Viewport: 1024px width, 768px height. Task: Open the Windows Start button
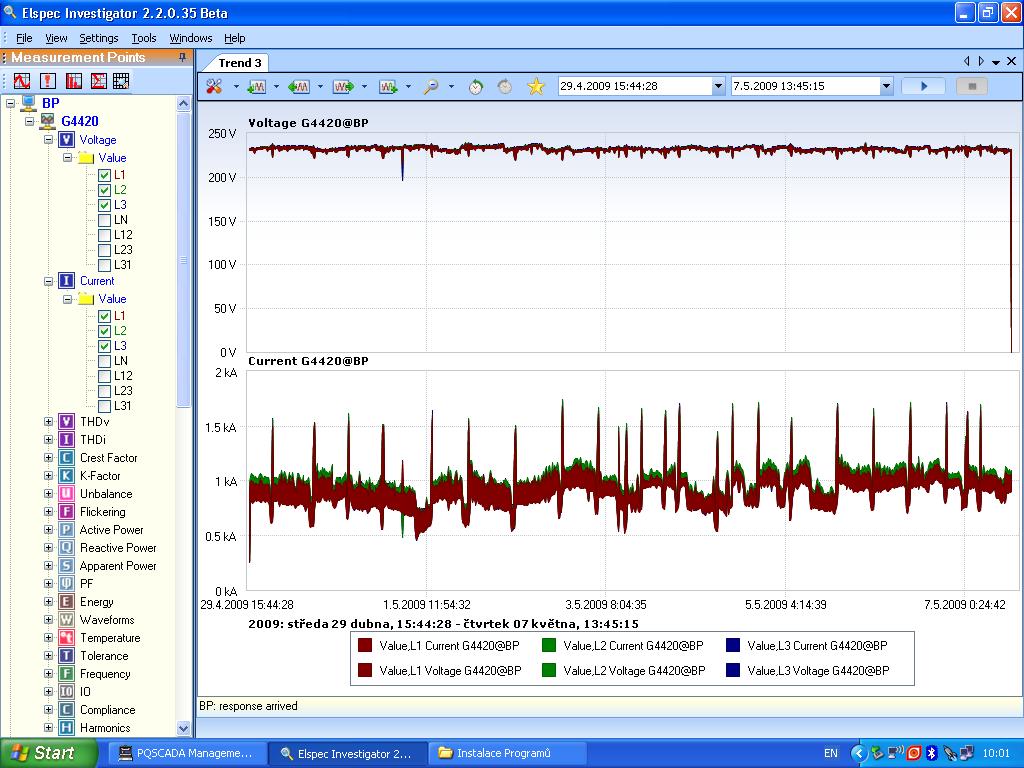click(x=47, y=753)
